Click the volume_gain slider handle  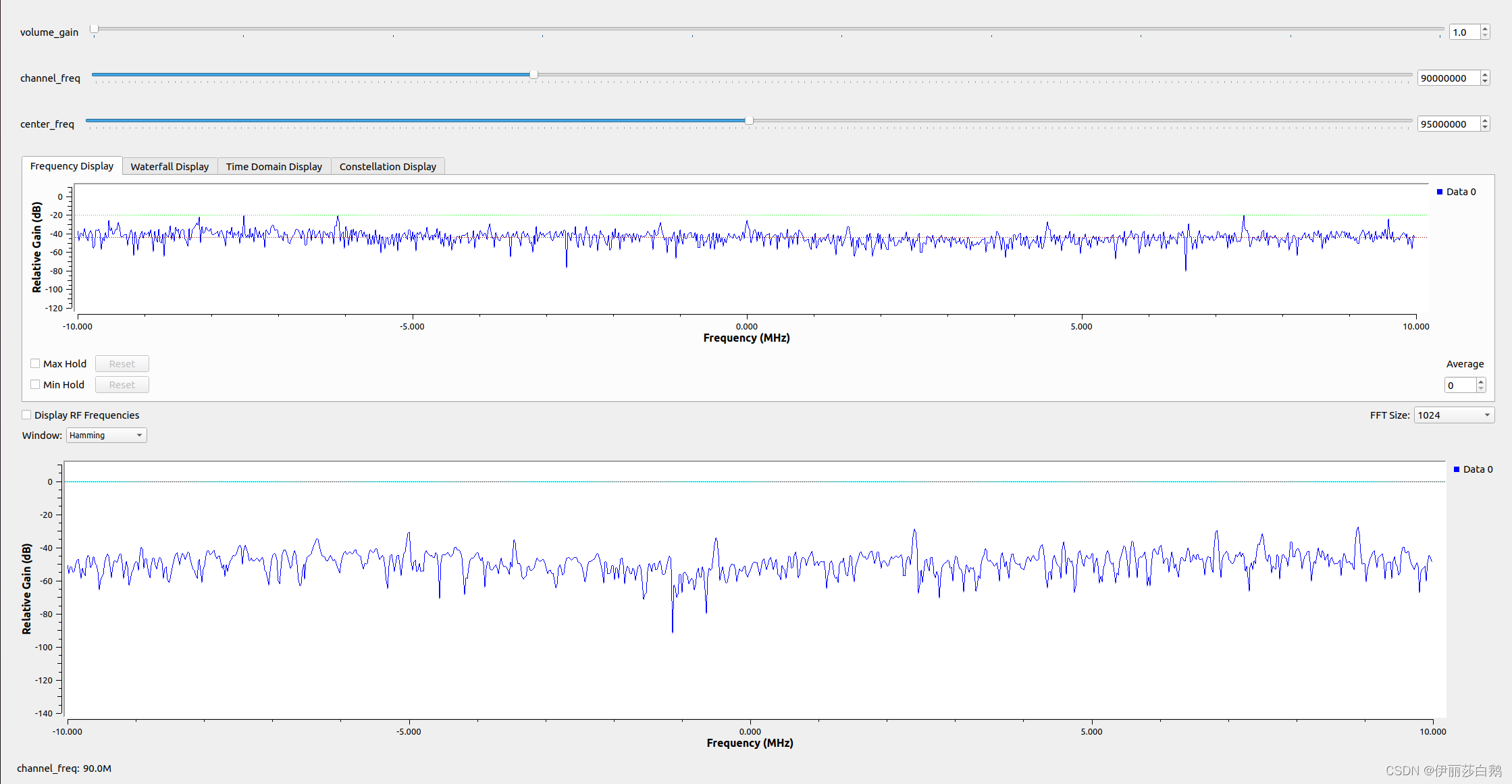[x=95, y=28]
